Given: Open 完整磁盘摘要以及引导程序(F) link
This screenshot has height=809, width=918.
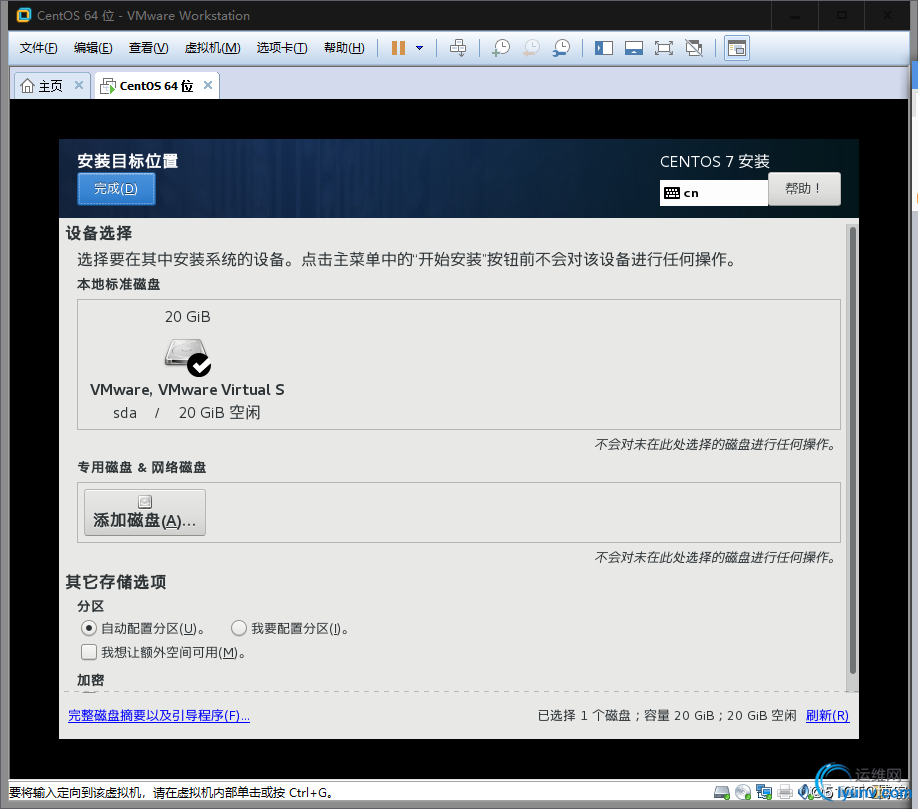Looking at the screenshot, I should pyautogui.click(x=159, y=715).
